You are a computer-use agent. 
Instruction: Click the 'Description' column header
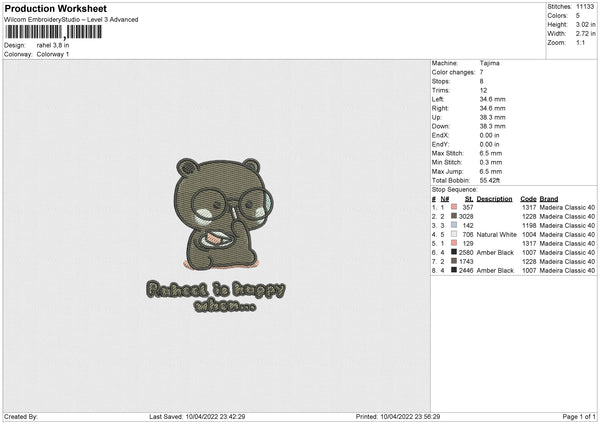[494, 199]
